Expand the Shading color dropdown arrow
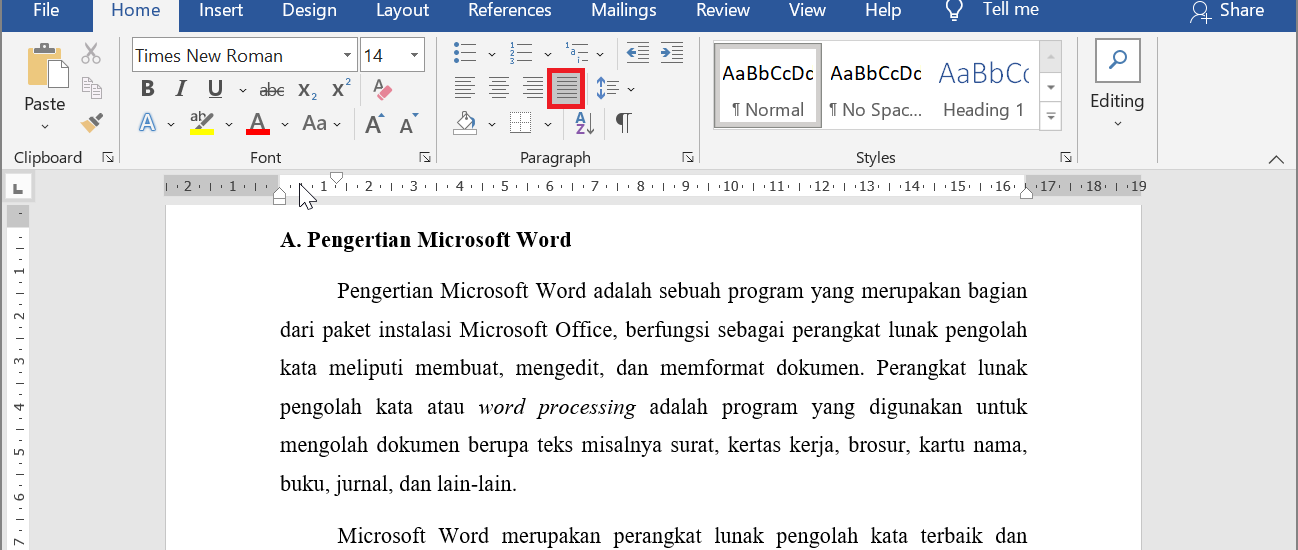 (492, 125)
